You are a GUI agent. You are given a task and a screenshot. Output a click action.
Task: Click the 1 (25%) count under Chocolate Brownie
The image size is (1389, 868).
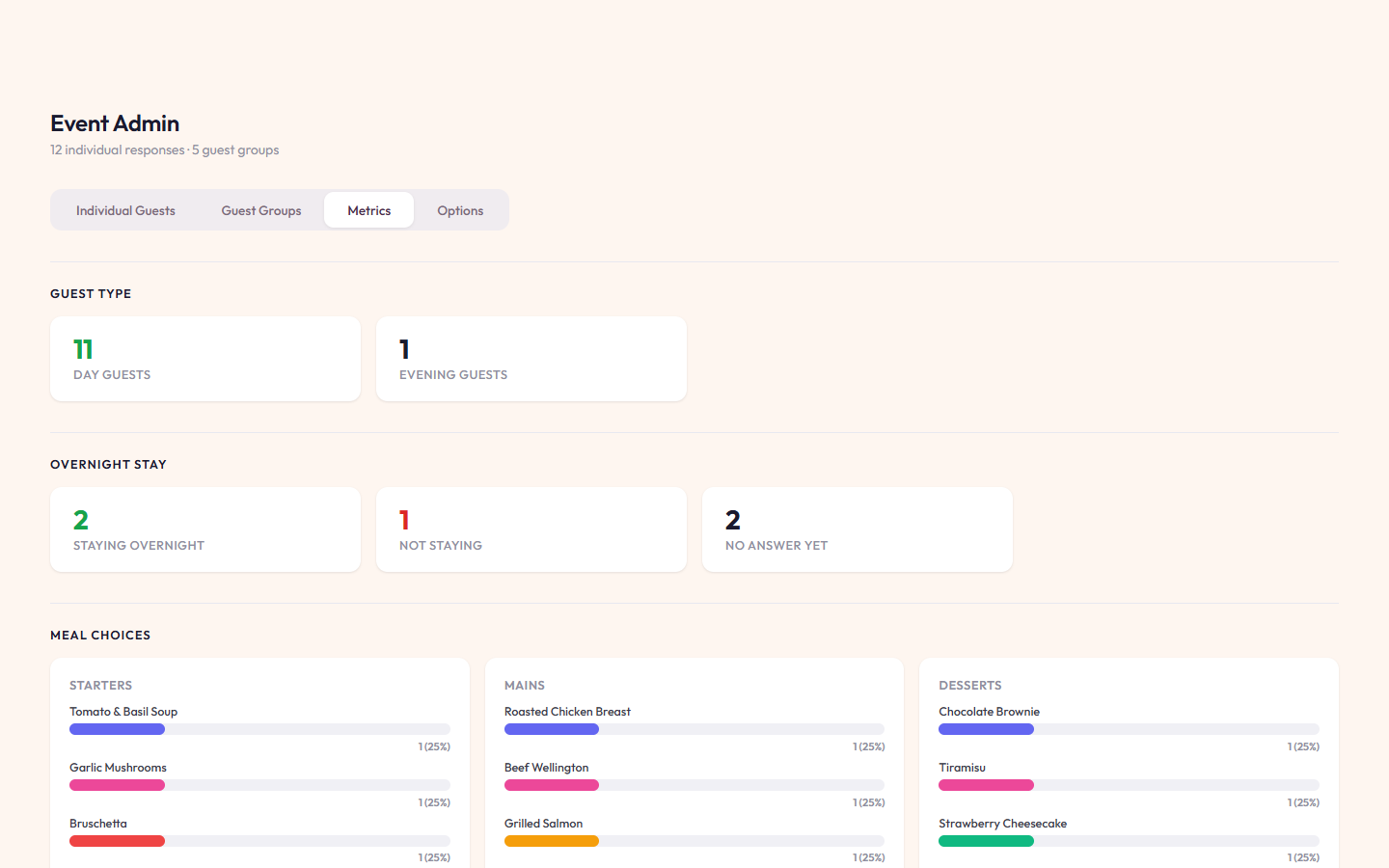[x=1303, y=746]
